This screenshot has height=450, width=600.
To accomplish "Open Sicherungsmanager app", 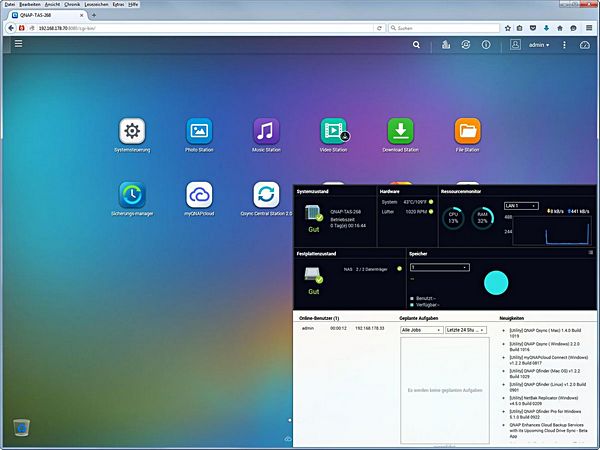I will pos(132,195).
